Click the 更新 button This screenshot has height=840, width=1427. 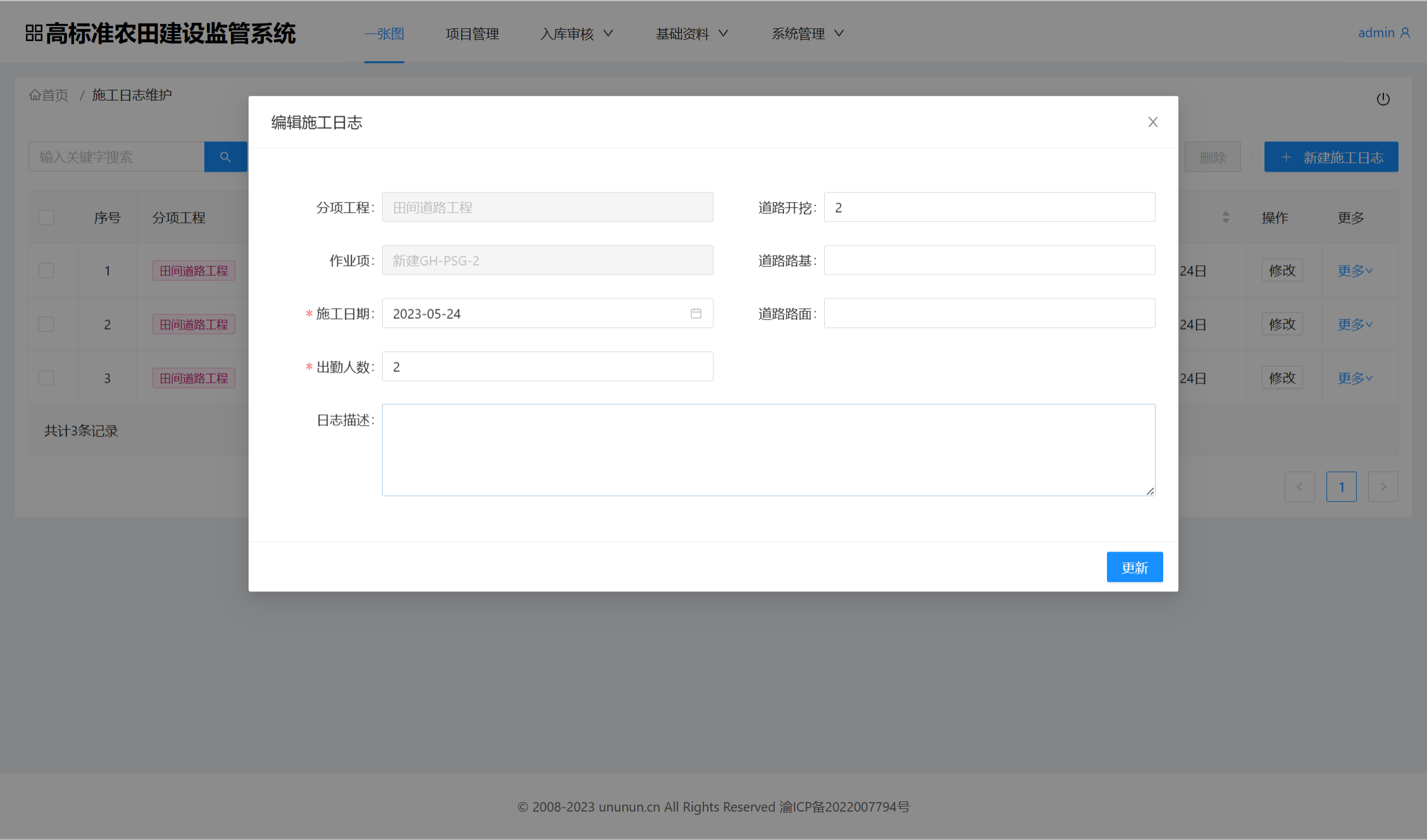click(x=1135, y=567)
